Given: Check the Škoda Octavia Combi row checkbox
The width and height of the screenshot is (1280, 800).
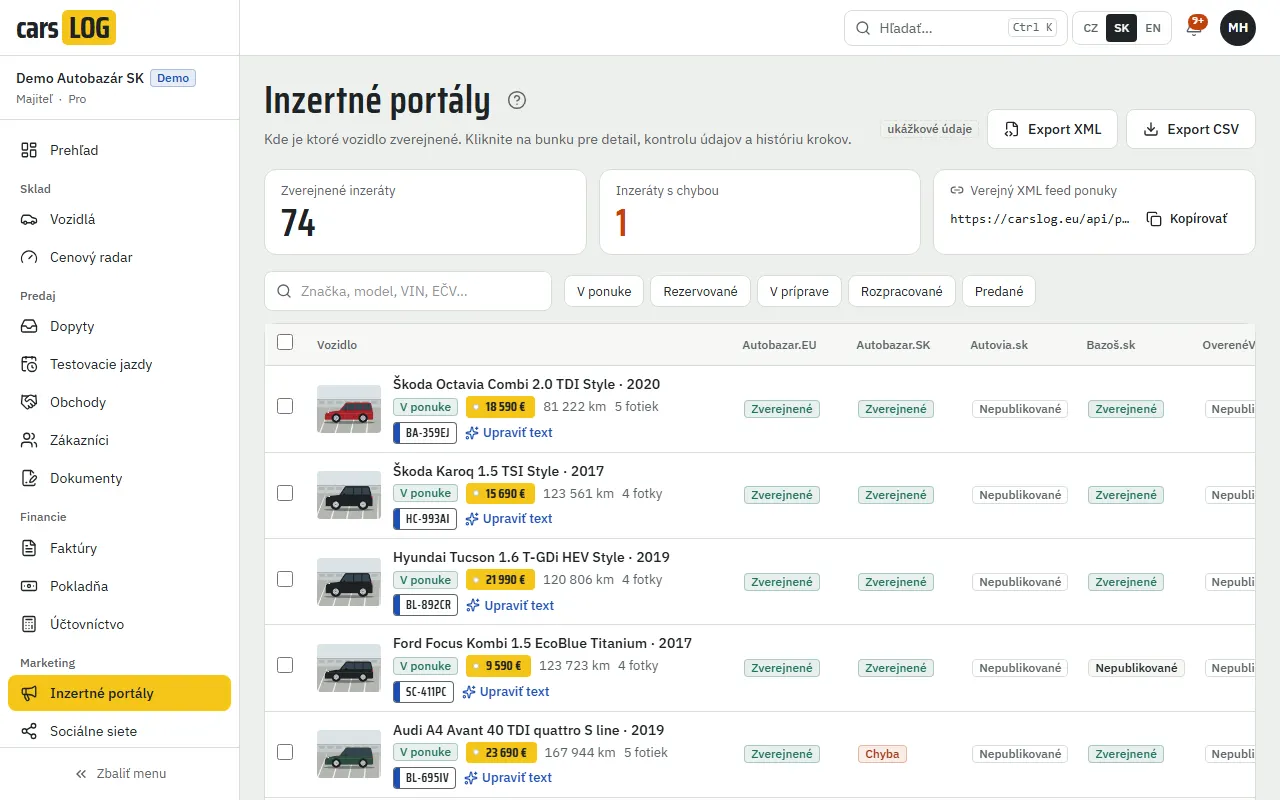Looking at the screenshot, I should point(285,406).
